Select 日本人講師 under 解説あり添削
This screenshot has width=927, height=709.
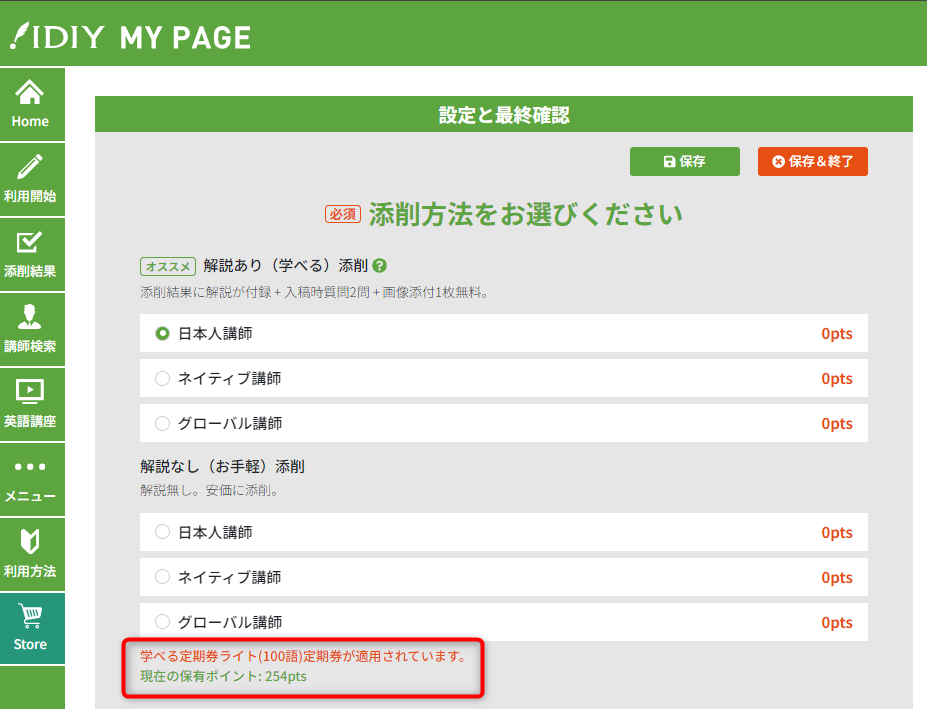click(163, 334)
